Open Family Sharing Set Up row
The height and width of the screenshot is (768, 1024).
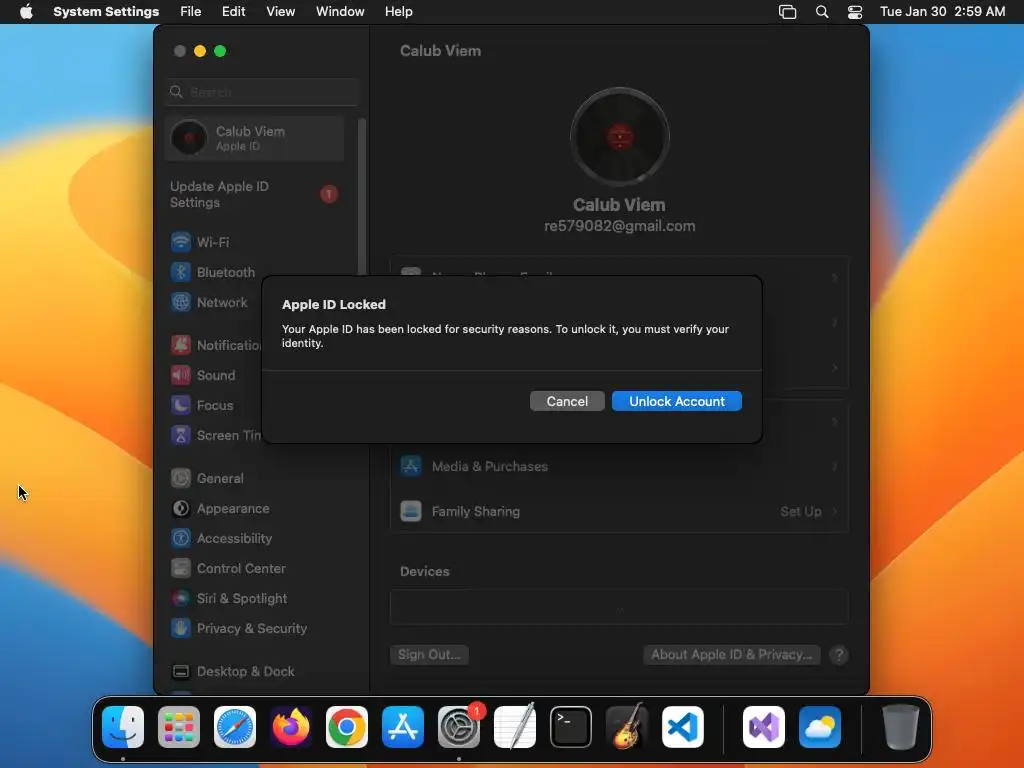pyautogui.click(x=619, y=511)
